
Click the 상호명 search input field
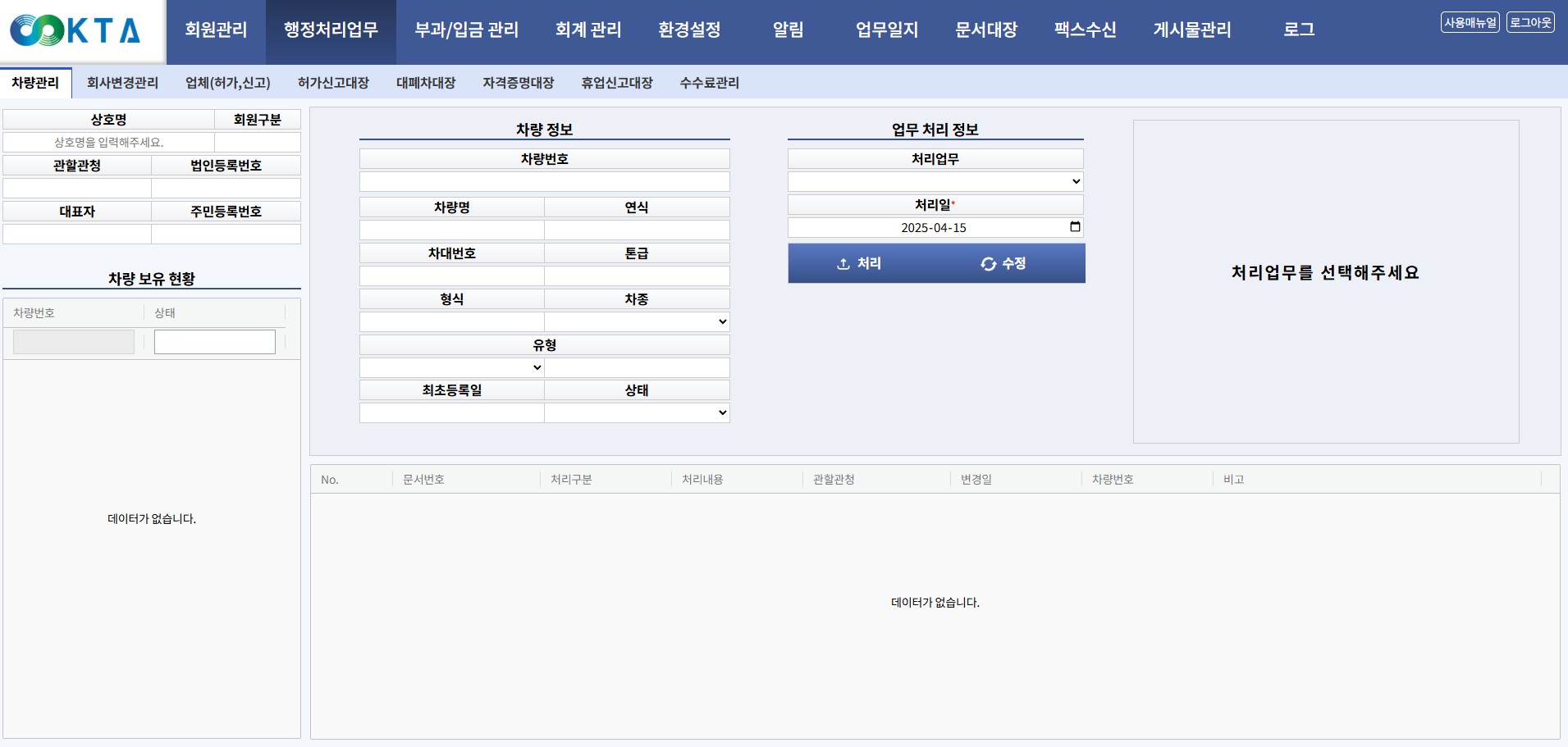pos(108,143)
